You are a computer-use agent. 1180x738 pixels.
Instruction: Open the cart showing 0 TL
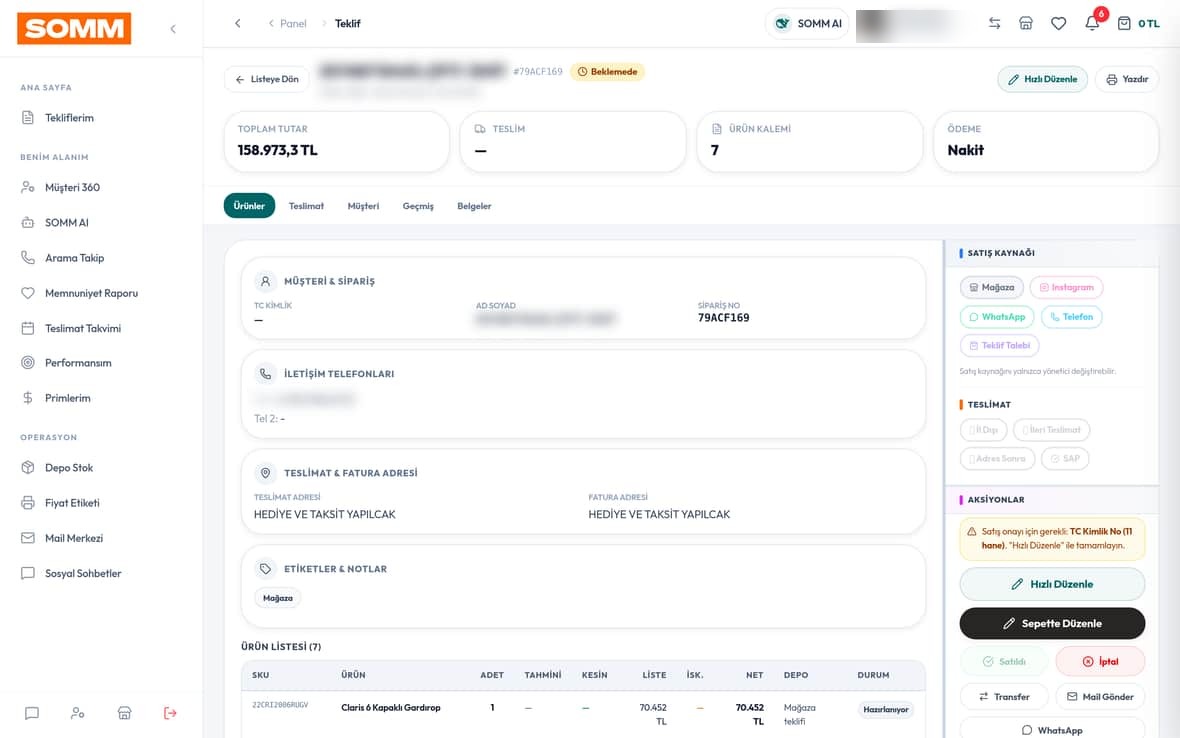tap(1138, 23)
